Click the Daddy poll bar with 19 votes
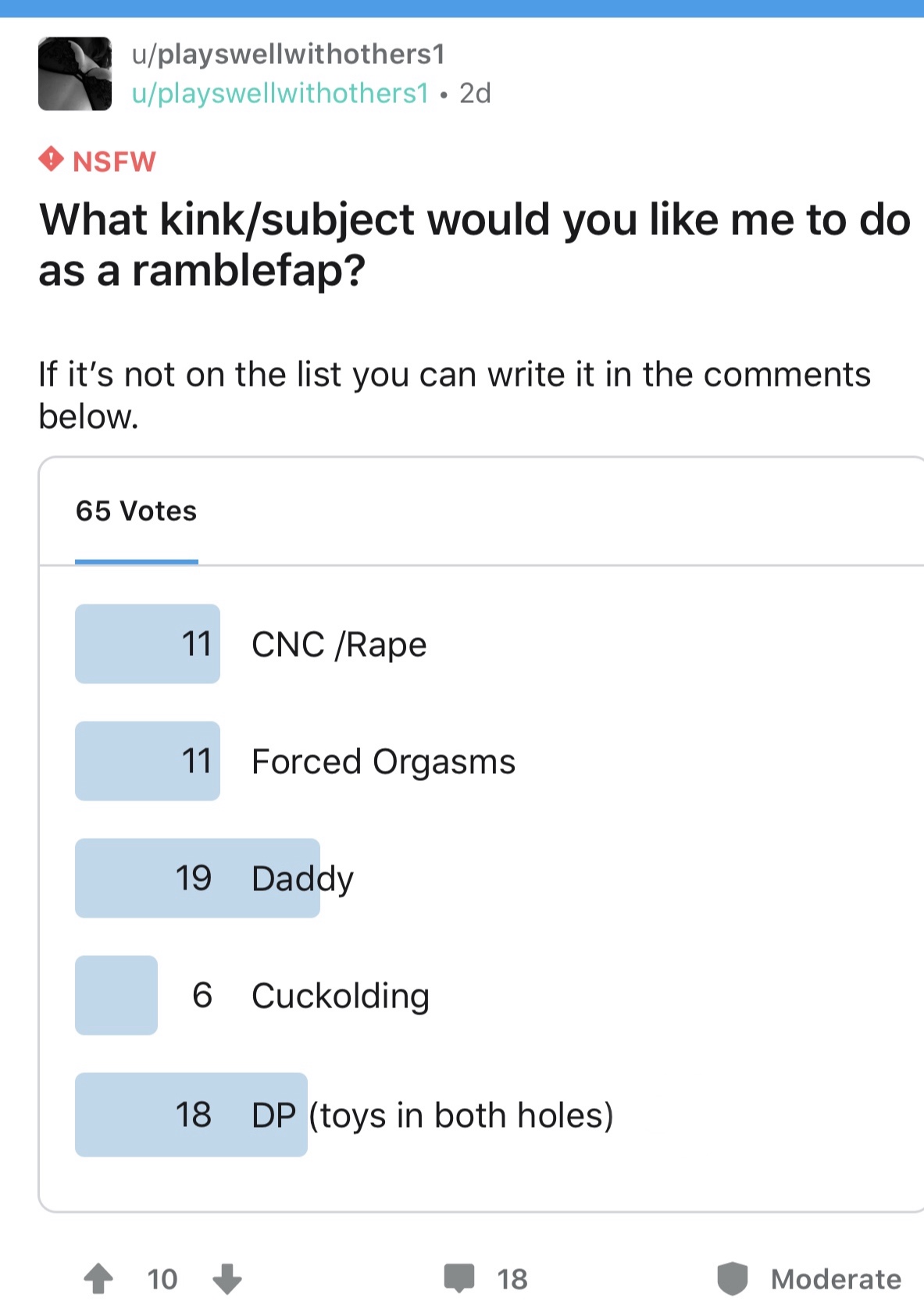This screenshot has height=1312, width=924. [198, 879]
